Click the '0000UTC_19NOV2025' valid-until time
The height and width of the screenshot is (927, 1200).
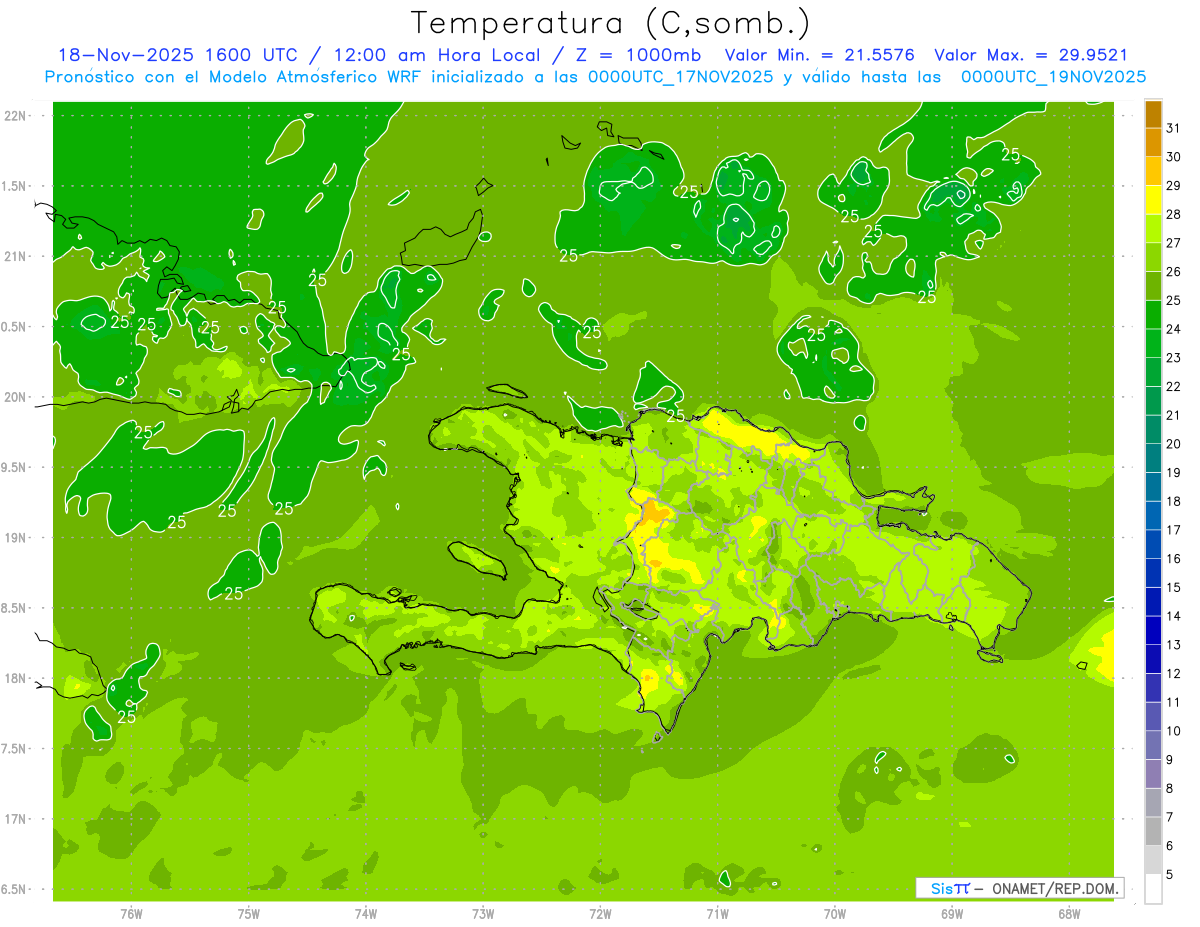pos(1053,77)
